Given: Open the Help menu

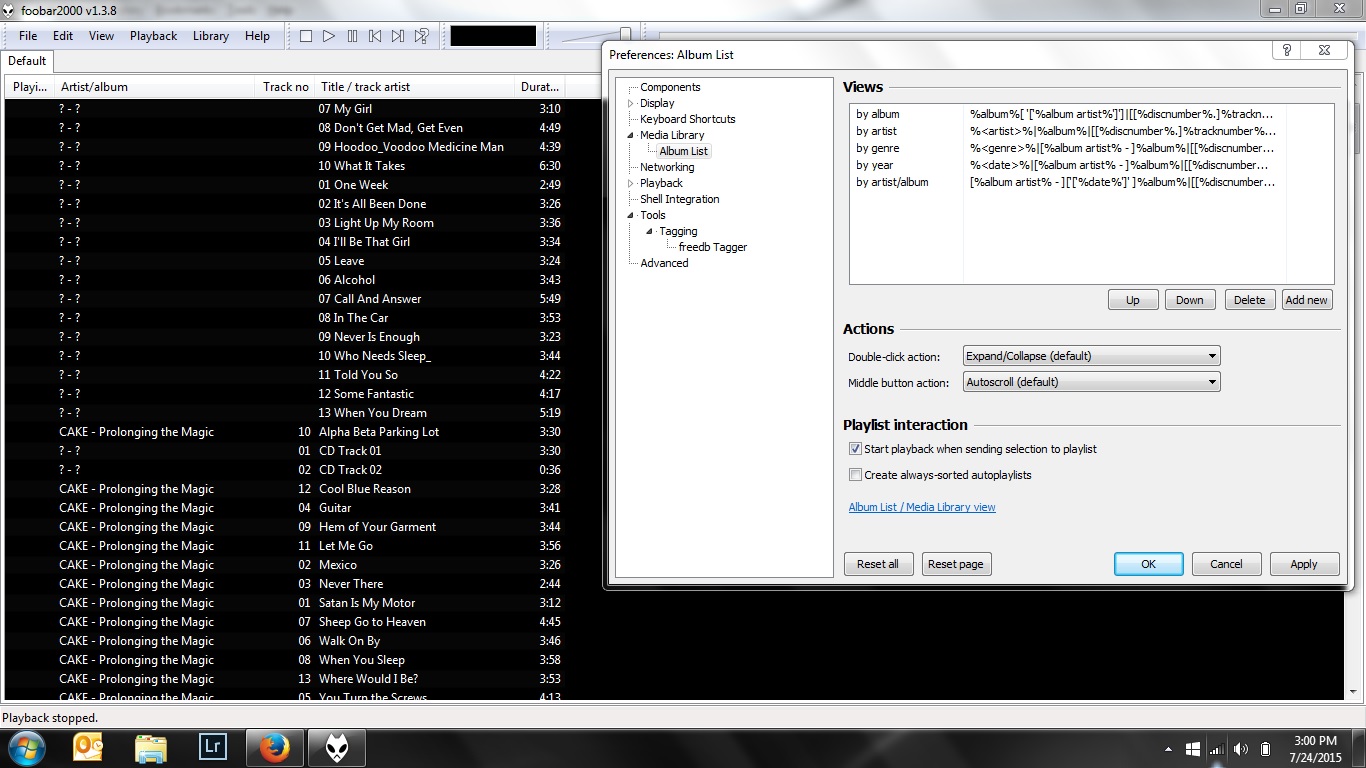Looking at the screenshot, I should (257, 36).
